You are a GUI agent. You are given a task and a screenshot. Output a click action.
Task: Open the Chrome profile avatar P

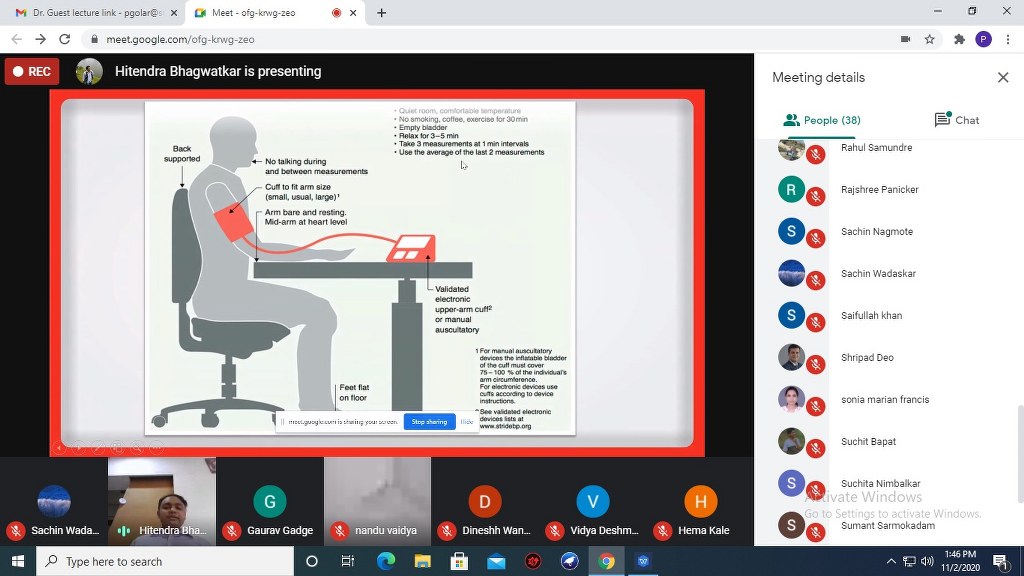point(984,39)
